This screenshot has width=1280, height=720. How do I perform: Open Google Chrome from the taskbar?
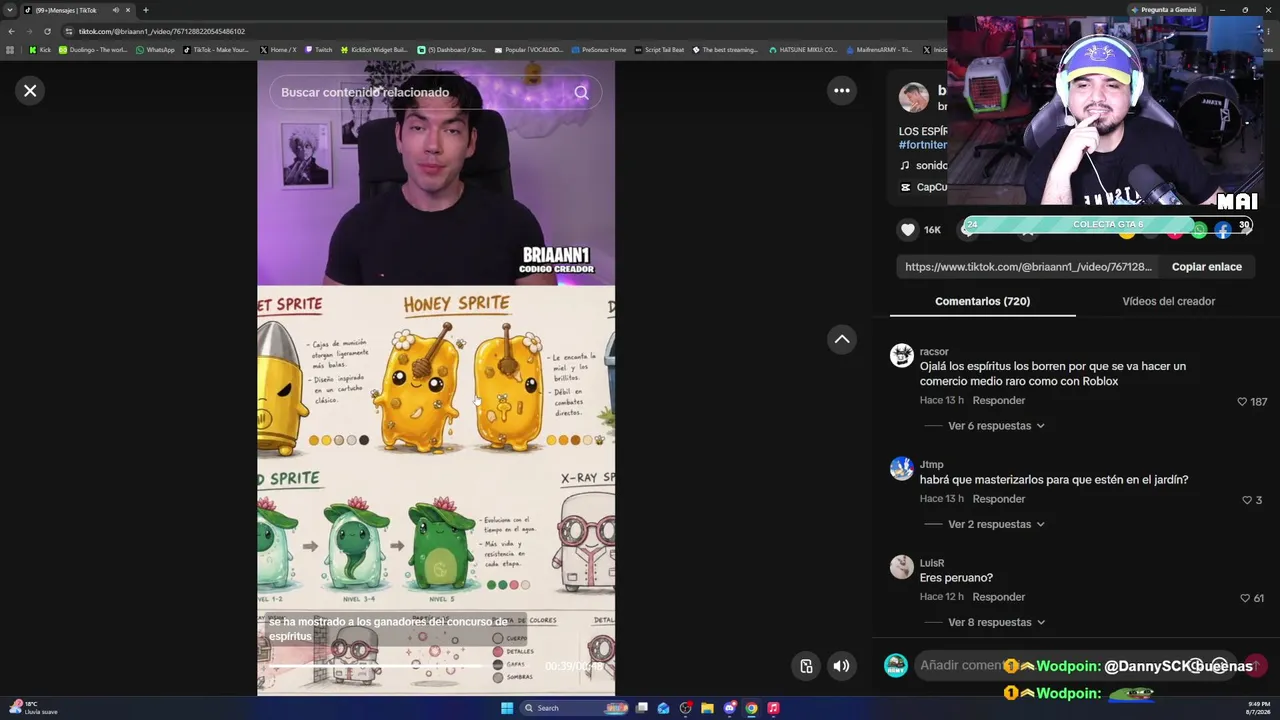pos(751,708)
